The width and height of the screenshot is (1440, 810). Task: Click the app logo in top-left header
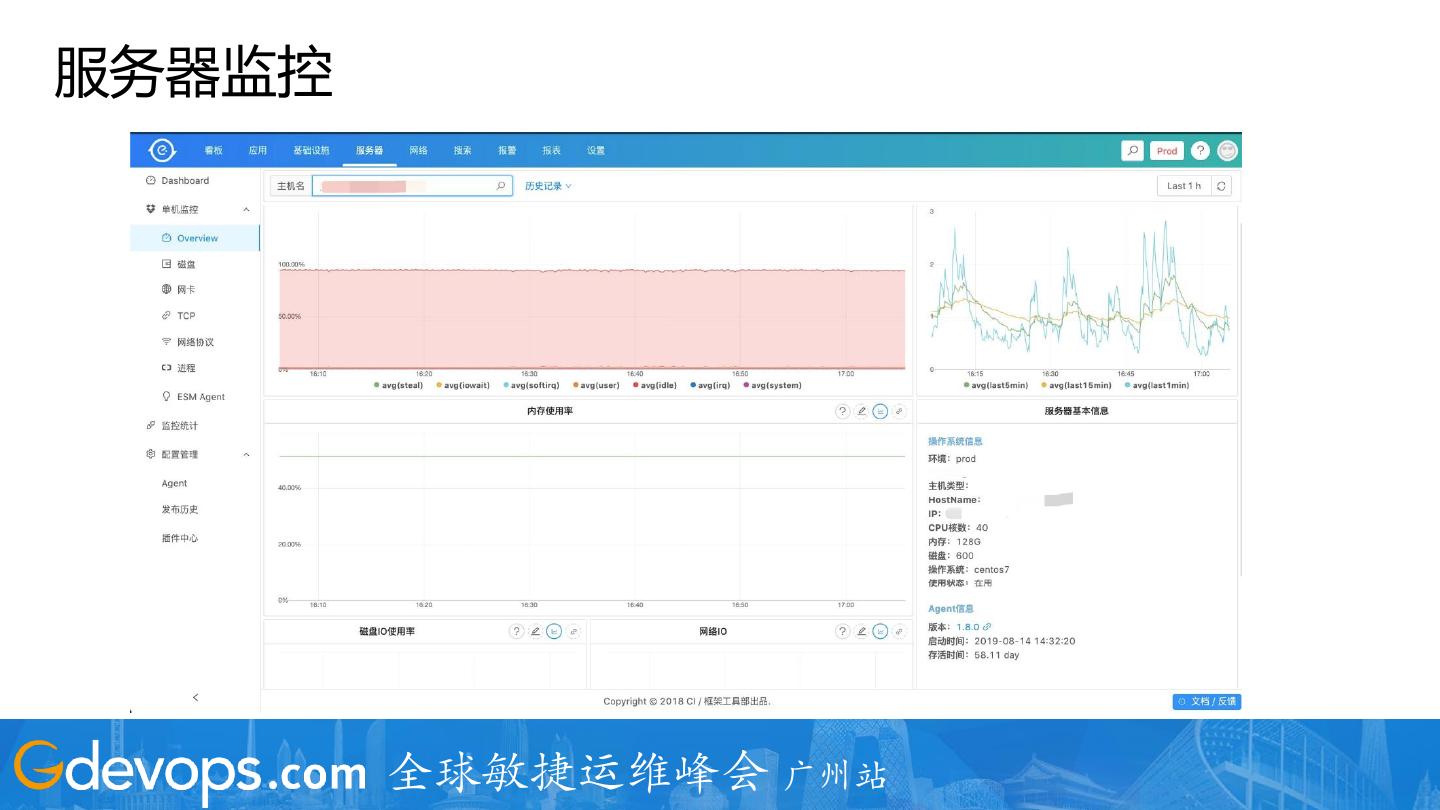tap(162, 151)
